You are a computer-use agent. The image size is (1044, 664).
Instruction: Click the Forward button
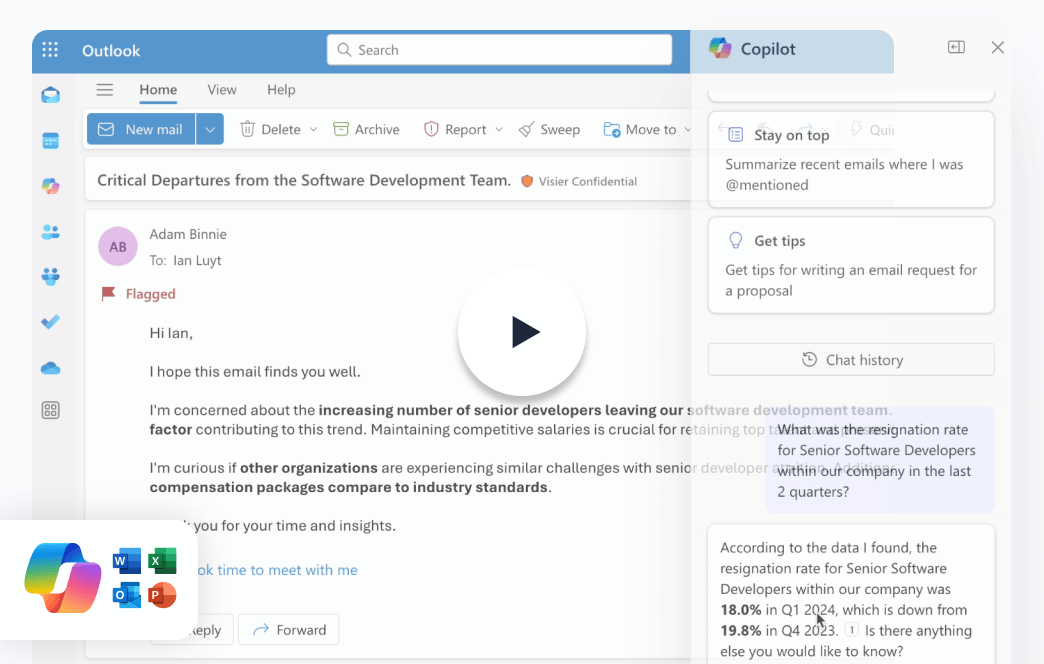[x=289, y=630]
